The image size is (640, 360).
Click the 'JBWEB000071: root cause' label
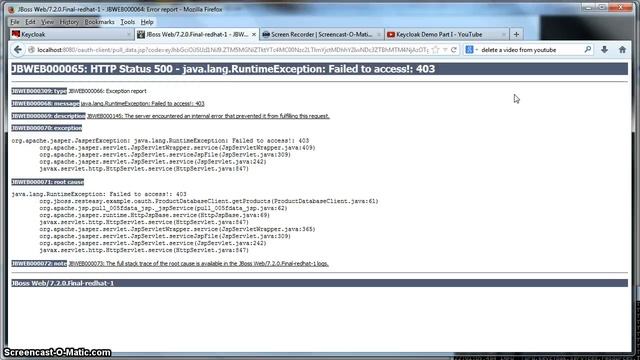[48, 182]
